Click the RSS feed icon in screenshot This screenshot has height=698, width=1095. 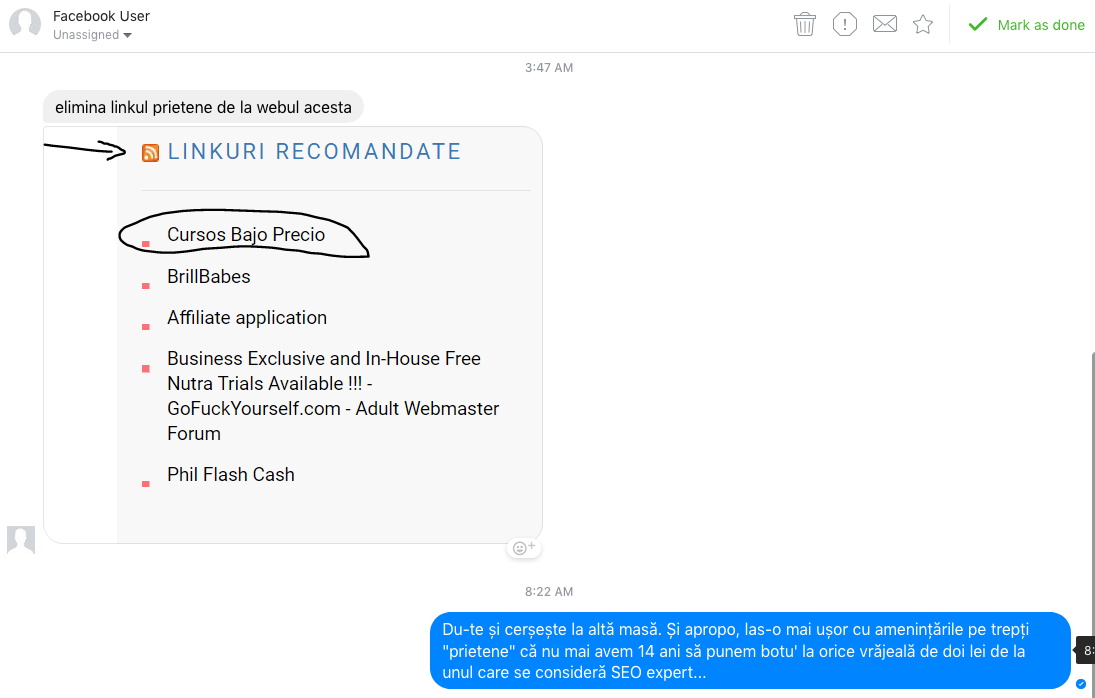tap(151, 153)
